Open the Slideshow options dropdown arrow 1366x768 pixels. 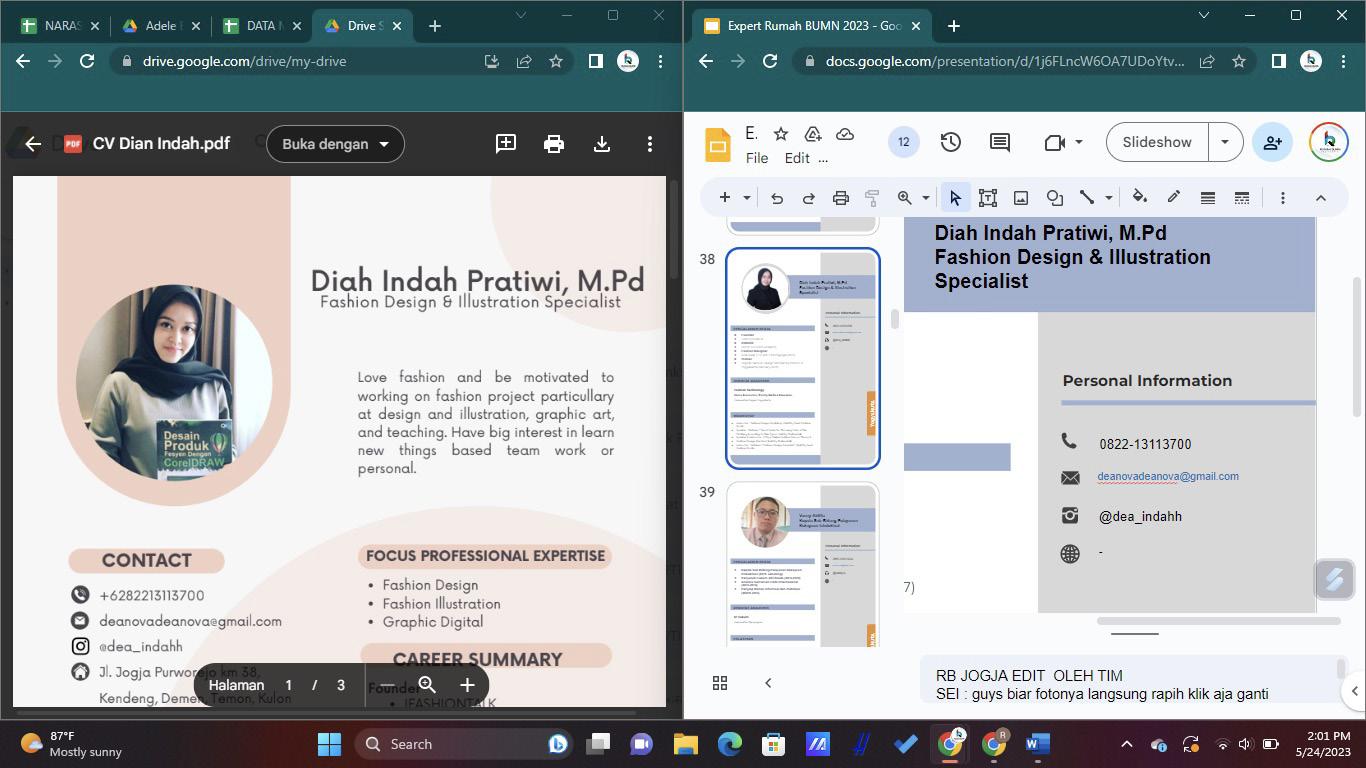(1225, 142)
